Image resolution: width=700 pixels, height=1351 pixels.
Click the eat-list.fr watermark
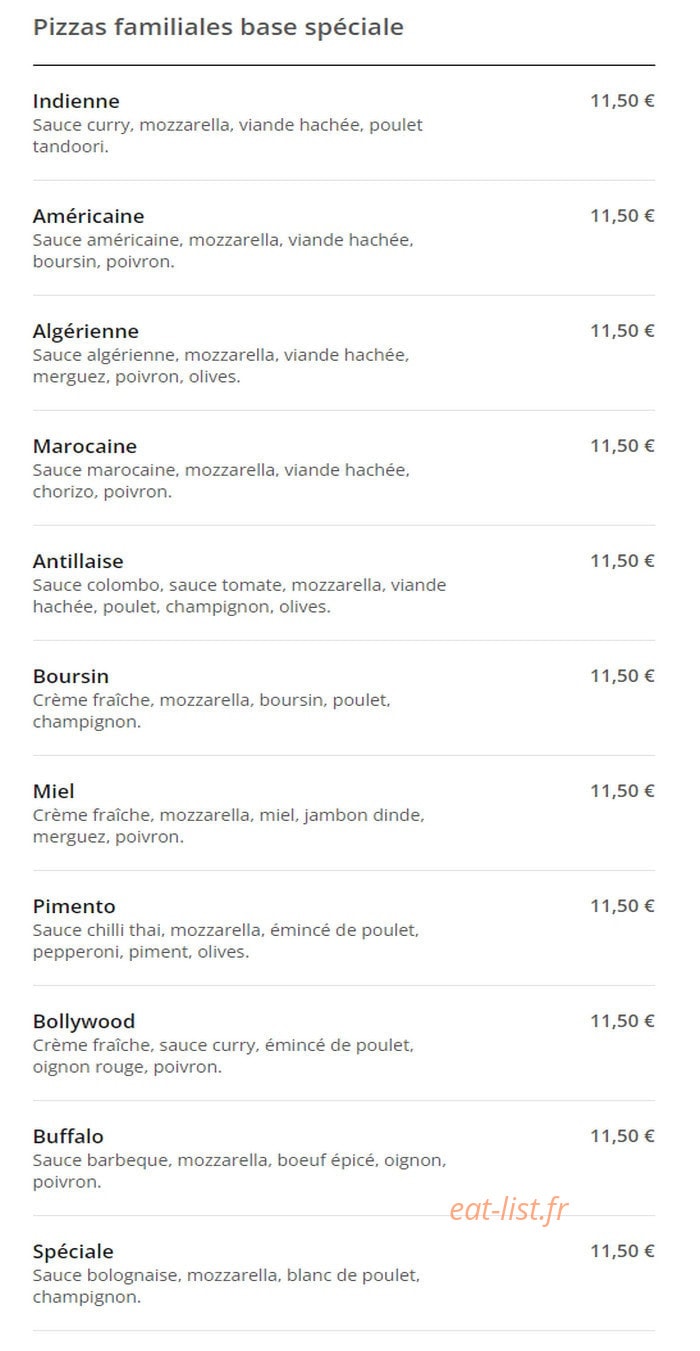508,1209
